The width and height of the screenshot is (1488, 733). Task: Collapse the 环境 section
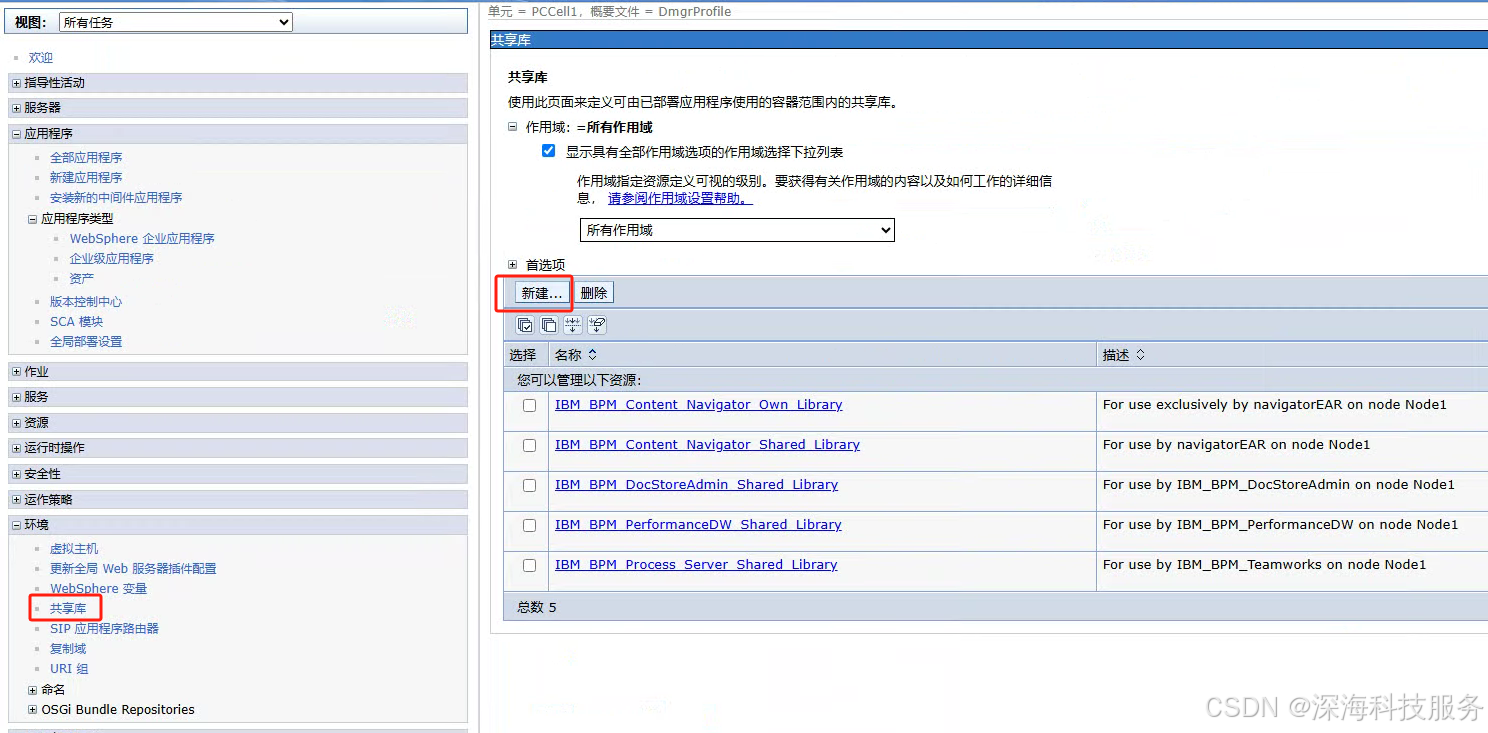pos(16,525)
